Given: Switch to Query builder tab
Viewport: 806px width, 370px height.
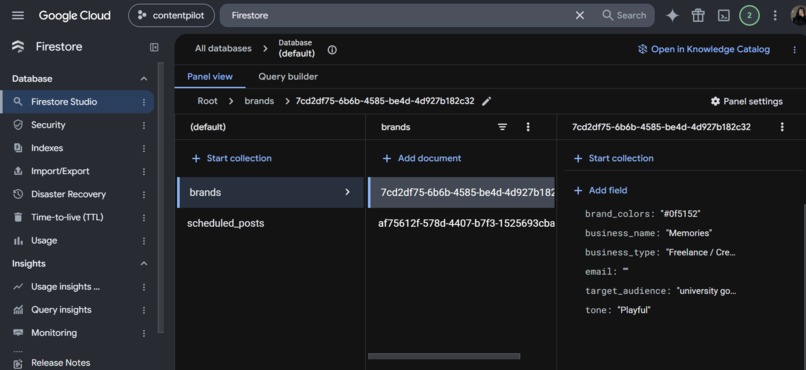Looking at the screenshot, I should 288,77.
